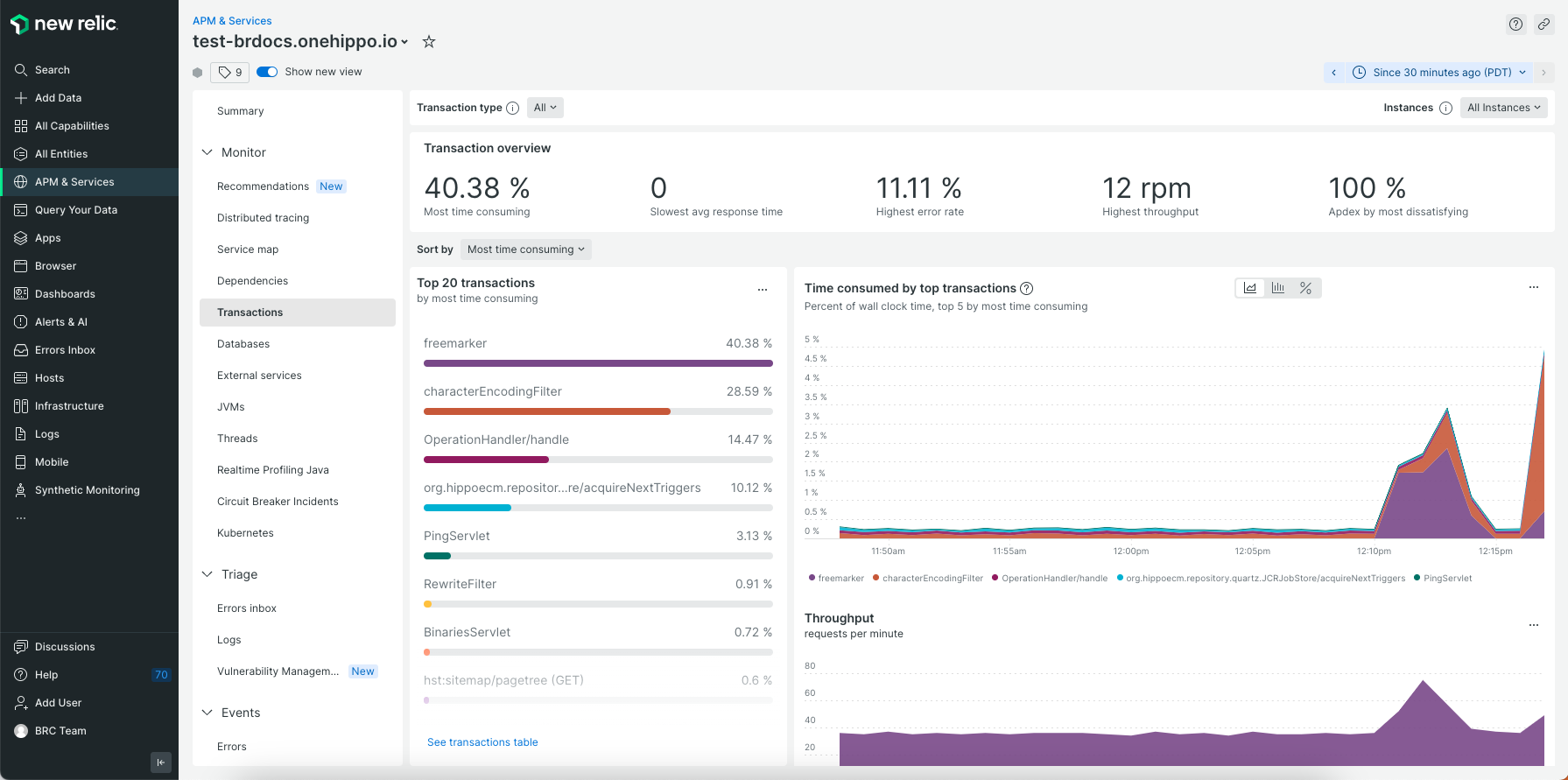The width and height of the screenshot is (1568, 780).
Task: Open Query Your Data
Action: [89, 210]
